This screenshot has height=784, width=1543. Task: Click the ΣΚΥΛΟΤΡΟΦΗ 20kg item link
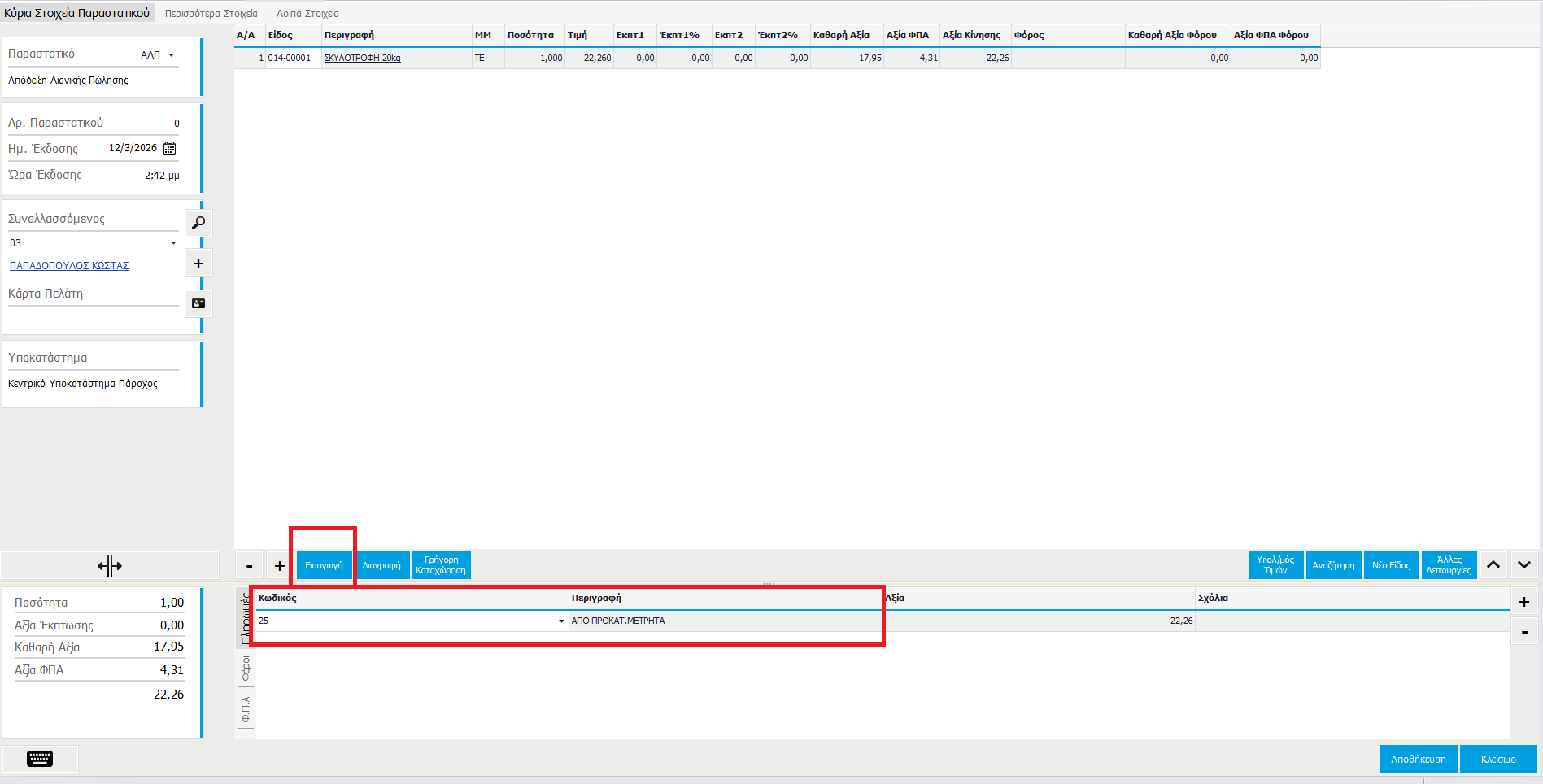tap(362, 59)
